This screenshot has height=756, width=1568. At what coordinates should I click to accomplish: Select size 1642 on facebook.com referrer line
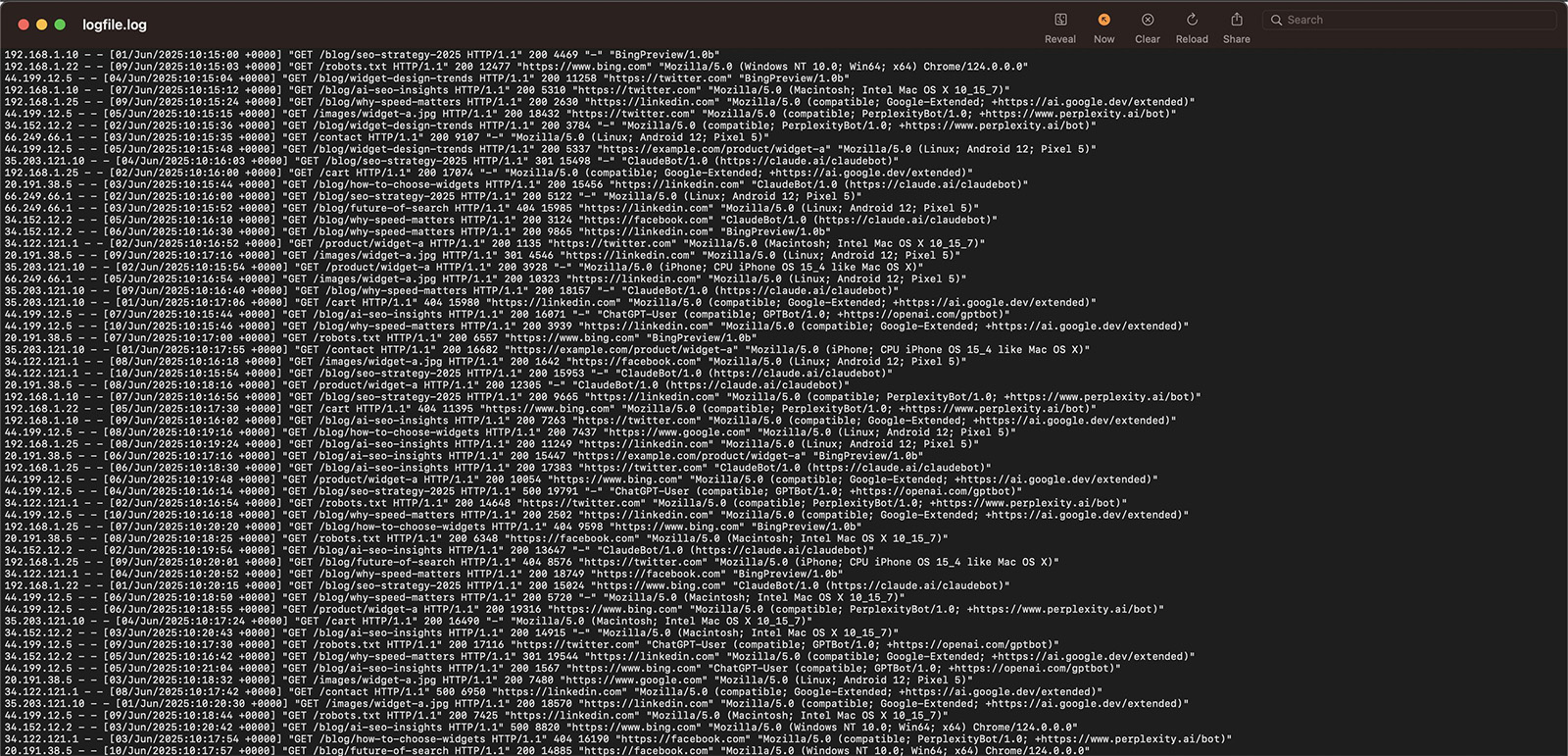[547, 361]
